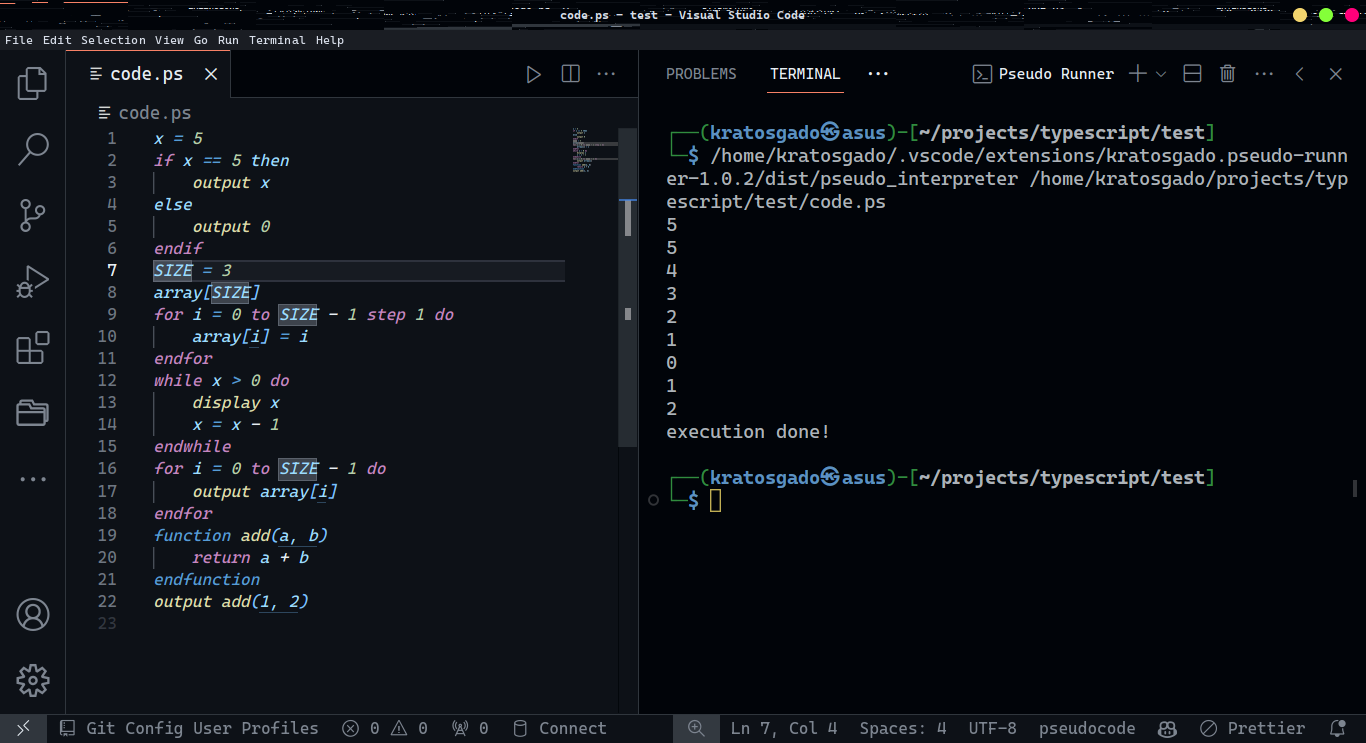Open notifications bell in status bar
The height and width of the screenshot is (743, 1366).
coord(1338,728)
